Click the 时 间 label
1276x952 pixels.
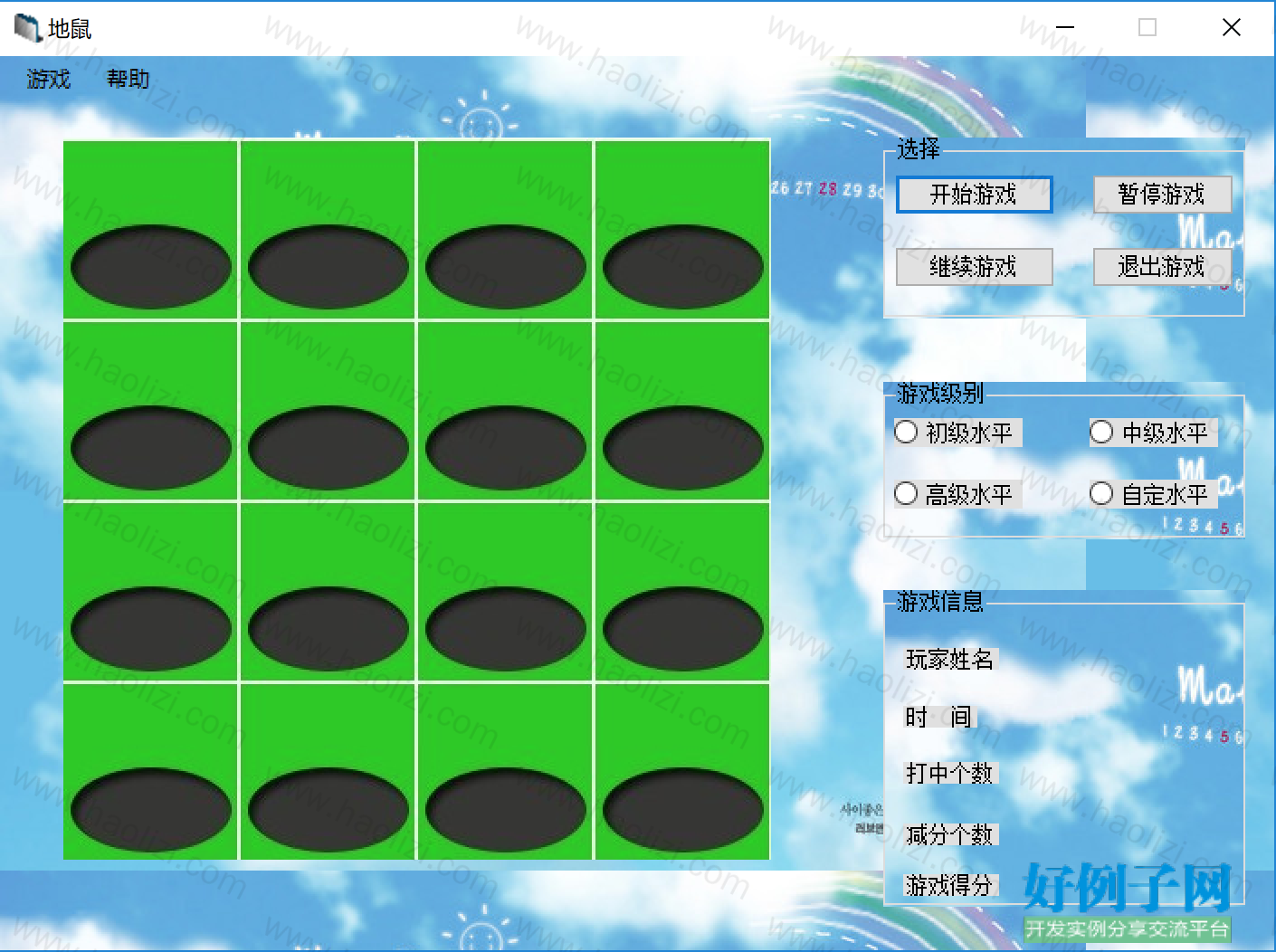click(x=938, y=718)
